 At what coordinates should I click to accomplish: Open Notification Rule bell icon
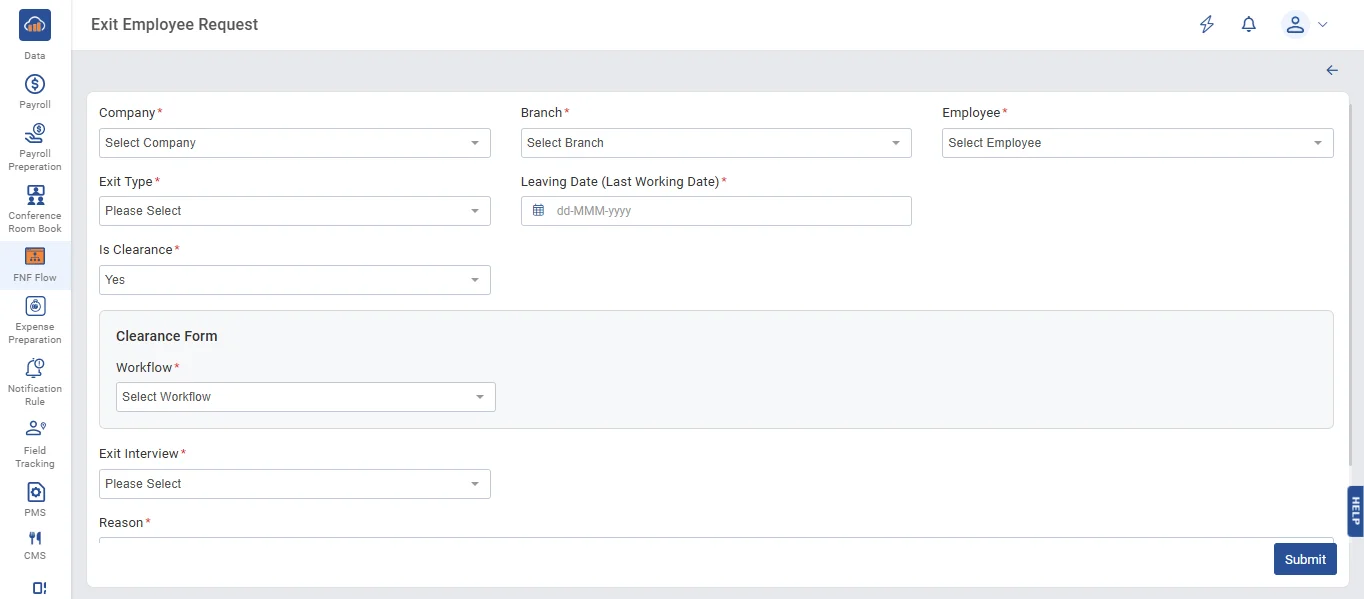point(35,368)
